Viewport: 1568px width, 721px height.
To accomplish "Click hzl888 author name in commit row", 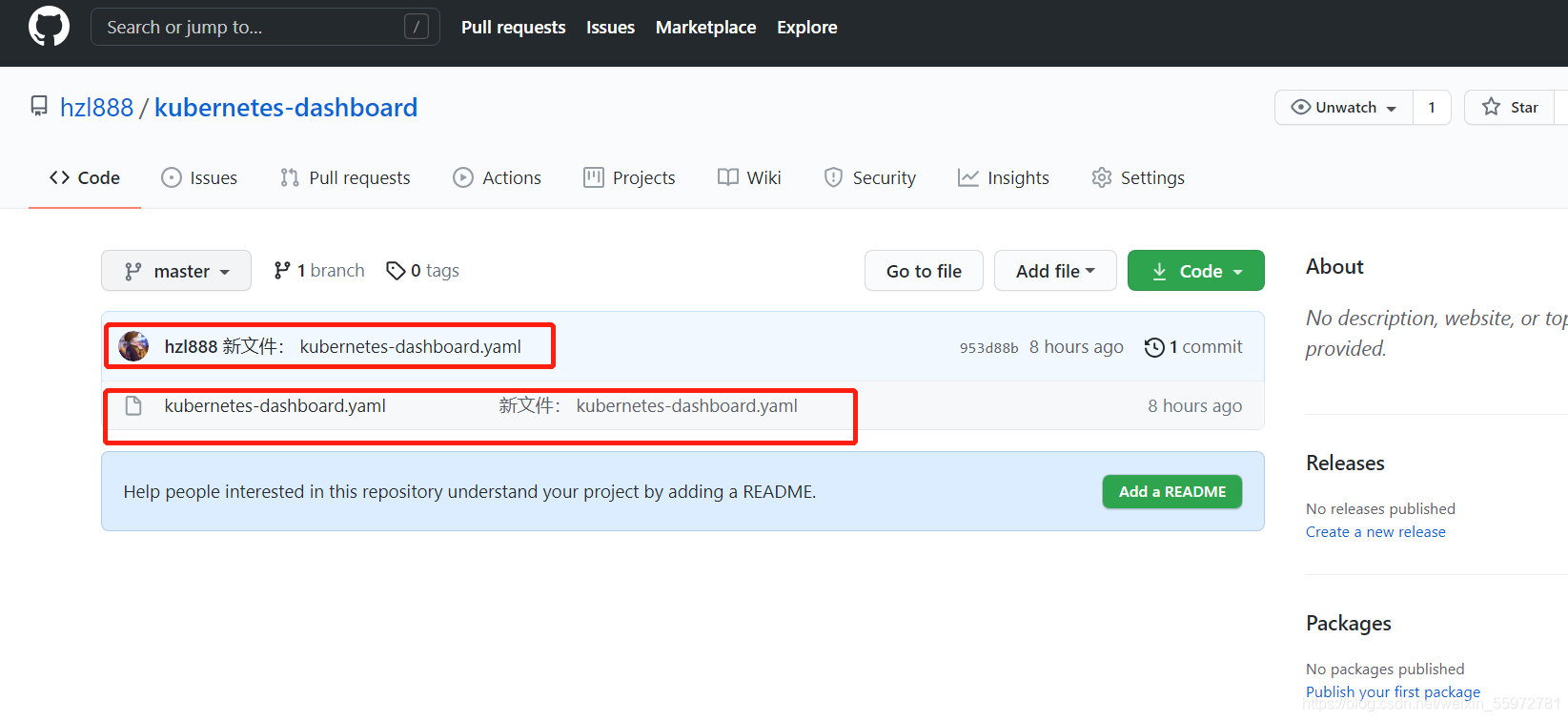I will [191, 346].
